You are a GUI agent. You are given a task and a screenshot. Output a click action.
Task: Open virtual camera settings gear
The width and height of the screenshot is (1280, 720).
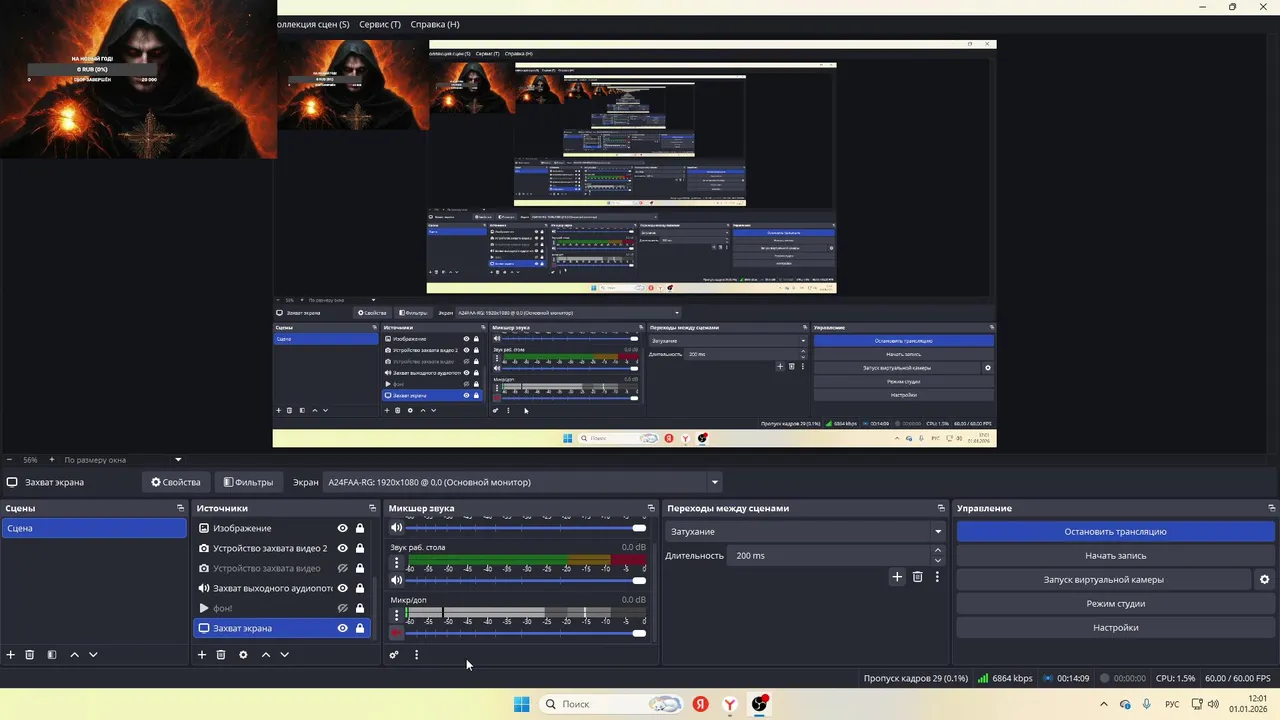[1264, 580]
